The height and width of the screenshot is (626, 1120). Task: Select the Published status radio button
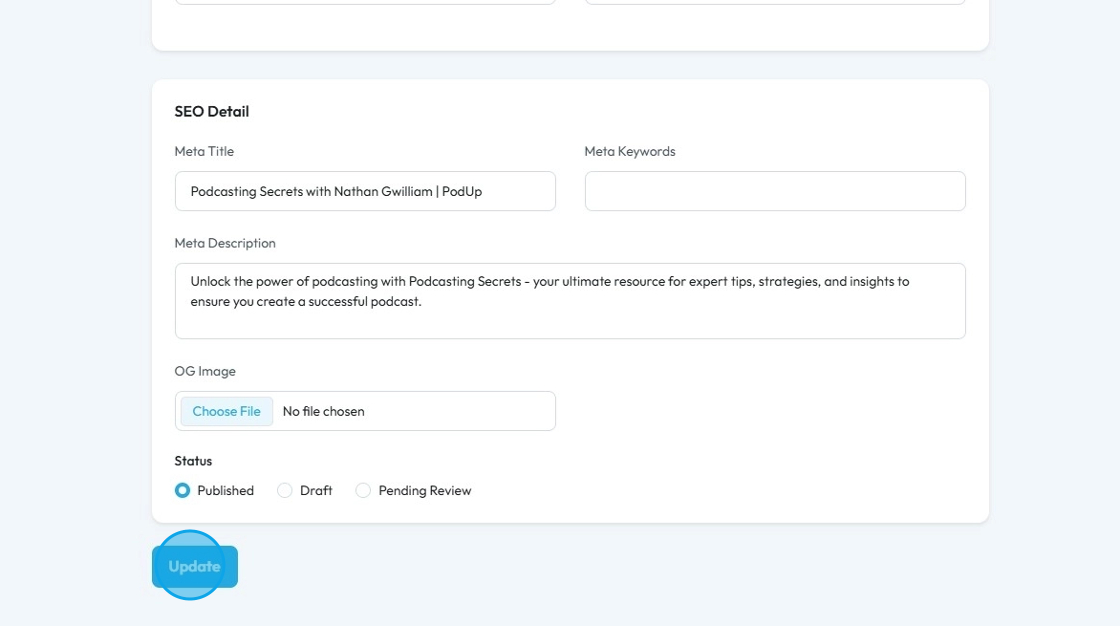(182, 491)
